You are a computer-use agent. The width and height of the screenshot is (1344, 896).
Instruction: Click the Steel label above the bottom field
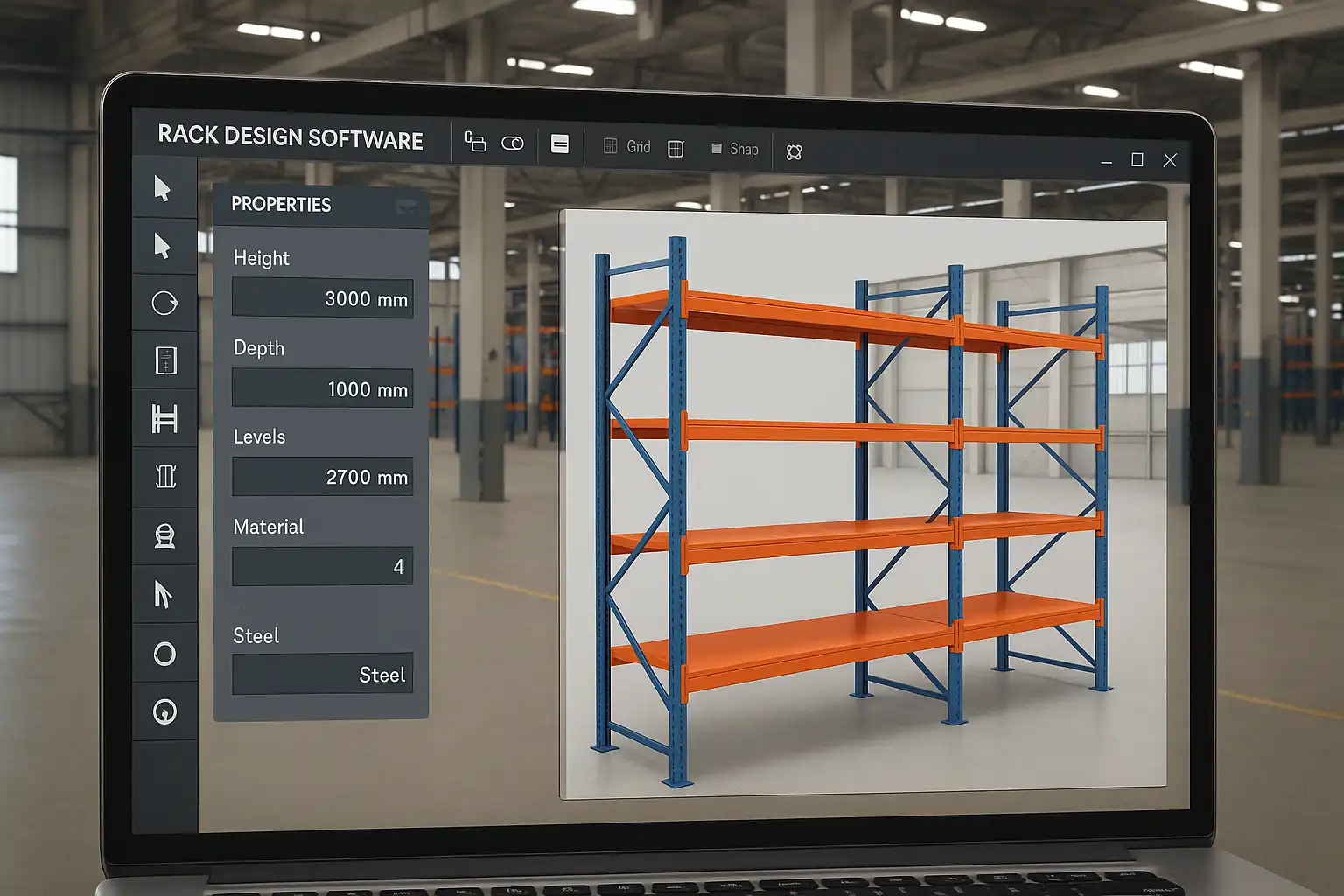[x=256, y=636]
